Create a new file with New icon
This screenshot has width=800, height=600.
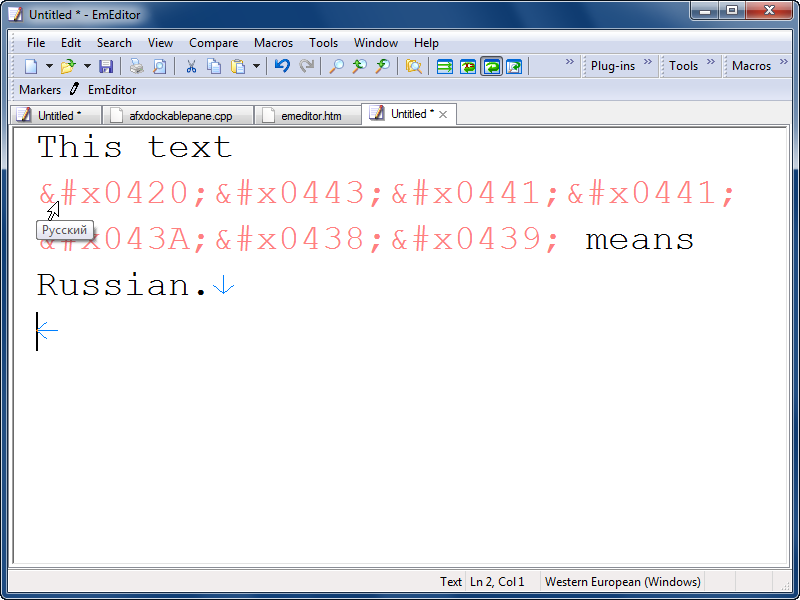(31, 66)
